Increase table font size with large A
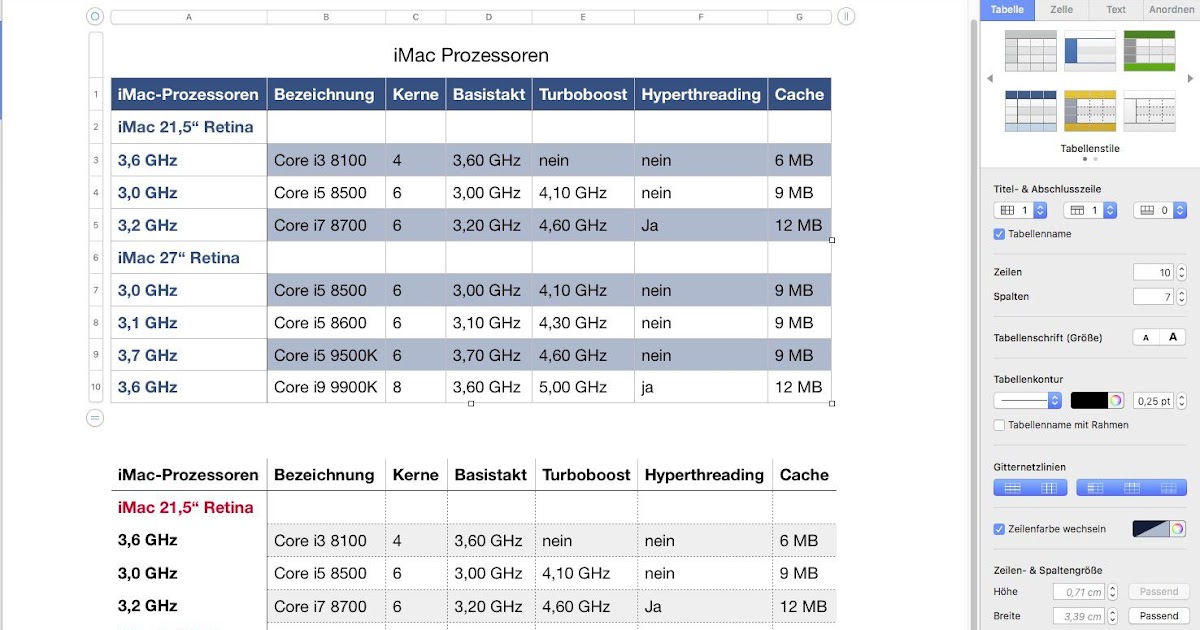1200x630 pixels. pyautogui.click(x=1173, y=338)
